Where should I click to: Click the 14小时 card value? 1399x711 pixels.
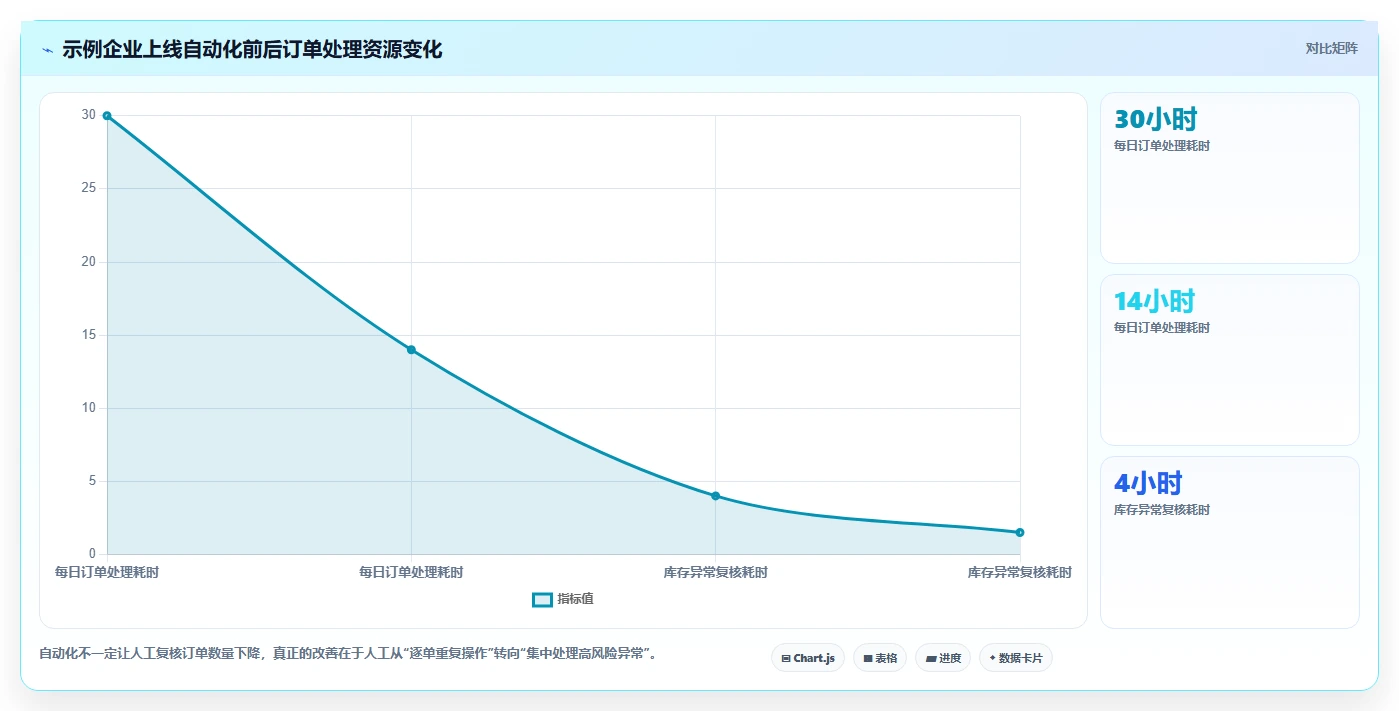coord(1154,301)
